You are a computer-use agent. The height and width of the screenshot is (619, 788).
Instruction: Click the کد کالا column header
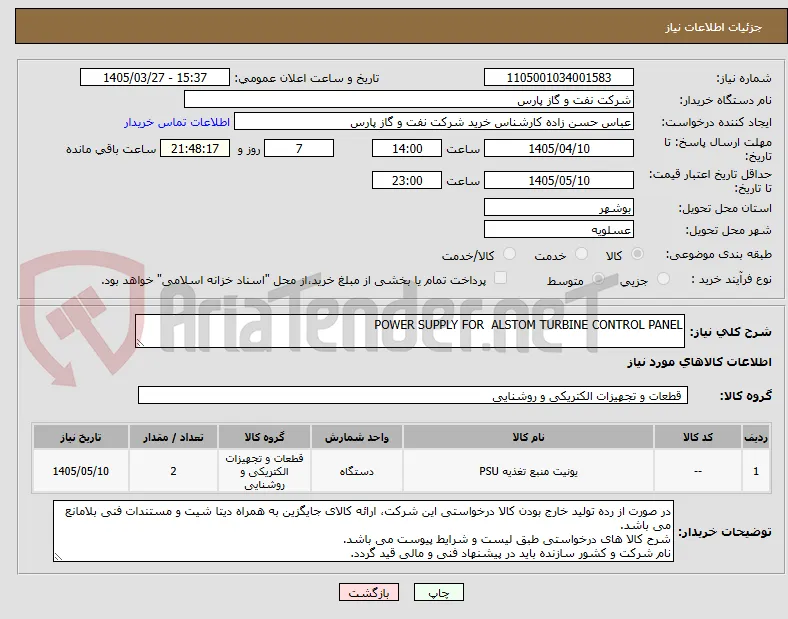coord(698,437)
